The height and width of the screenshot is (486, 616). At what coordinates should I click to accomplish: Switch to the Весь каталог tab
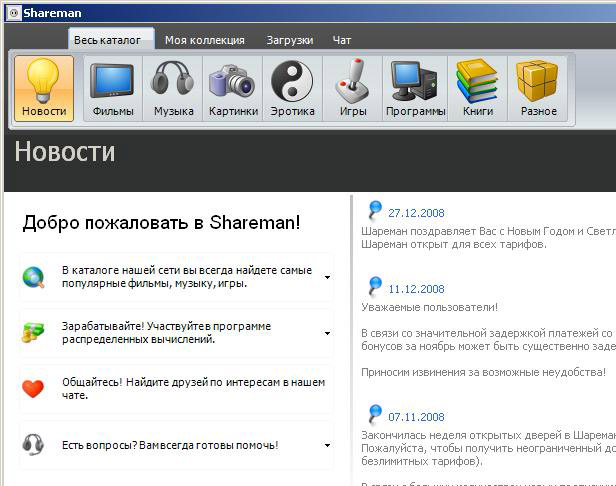pyautogui.click(x=111, y=39)
